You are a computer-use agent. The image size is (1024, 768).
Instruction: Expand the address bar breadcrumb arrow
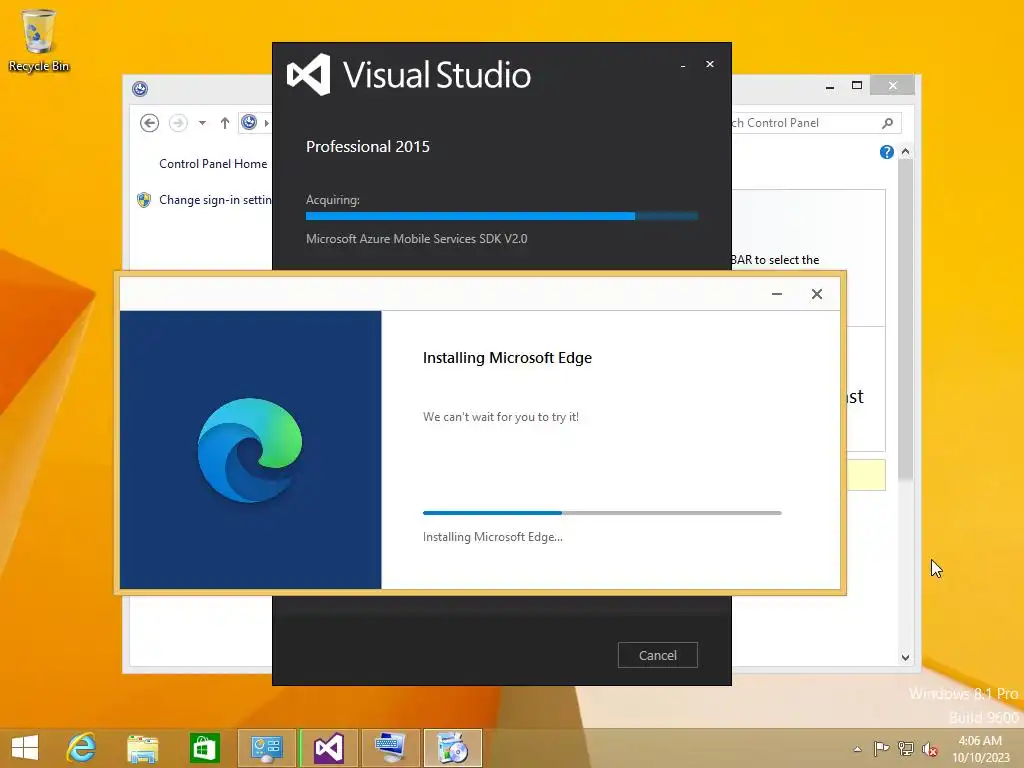point(266,123)
